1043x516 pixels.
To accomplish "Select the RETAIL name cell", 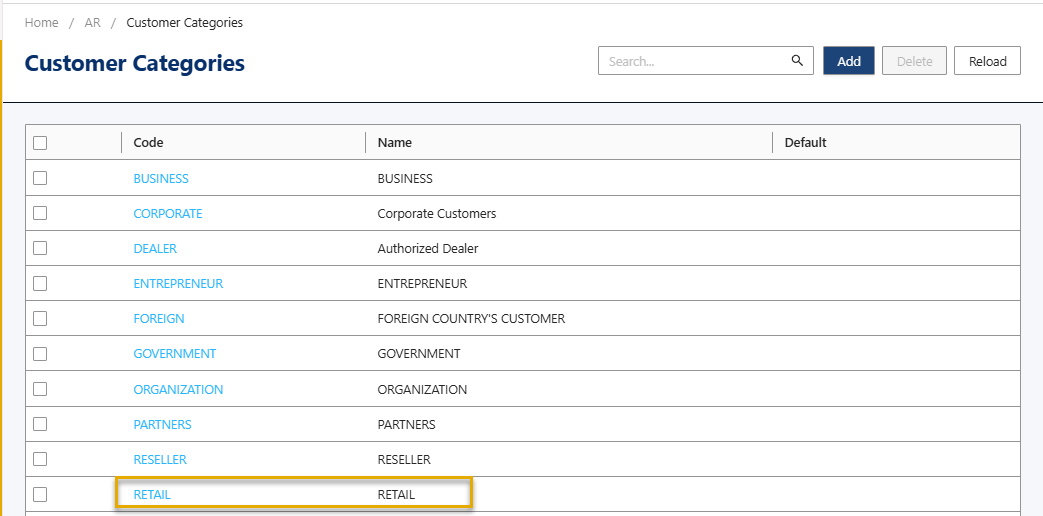I will (396, 495).
